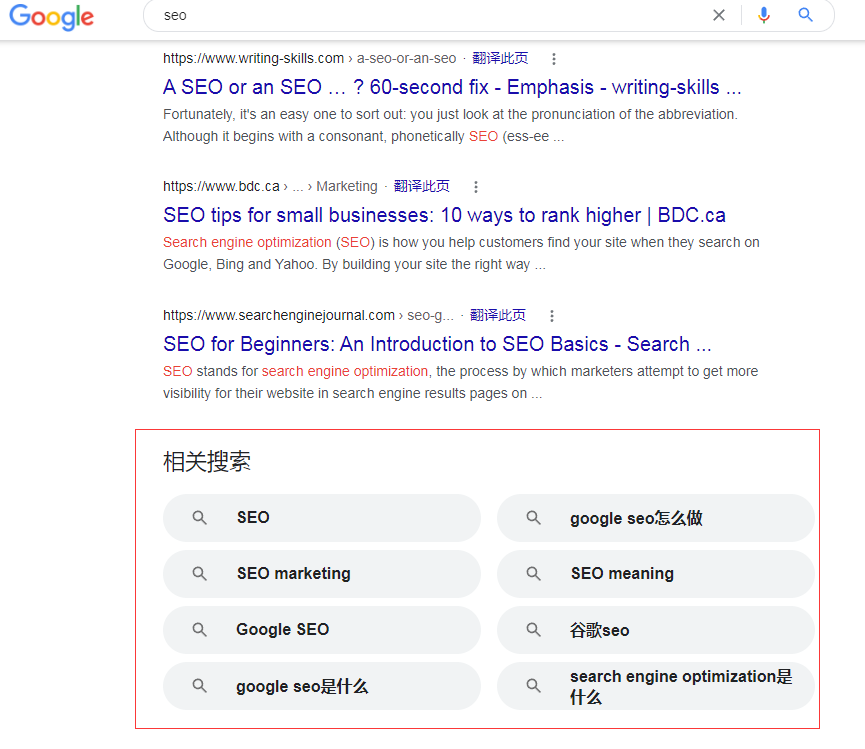Image resolution: width=865 pixels, height=749 pixels.
Task: Open three-dot menu for searchenginejournal.com result
Action: coord(552,315)
